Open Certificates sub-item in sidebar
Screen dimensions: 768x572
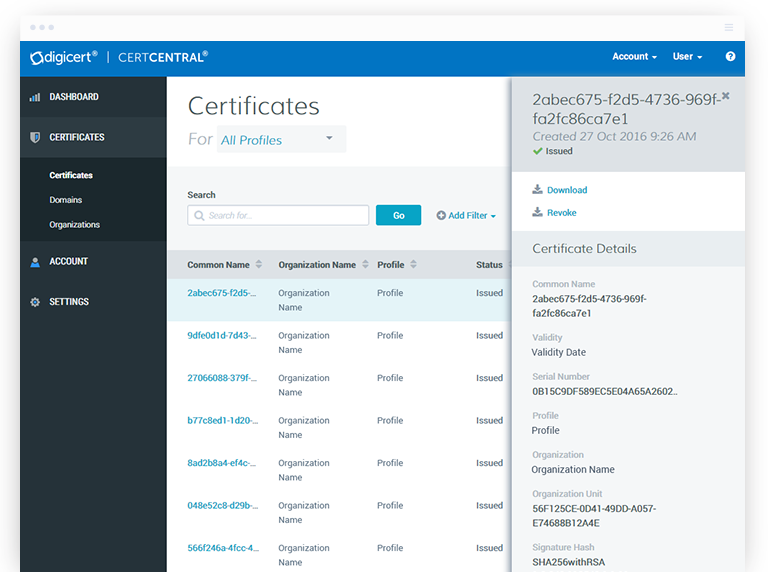pyautogui.click(x=71, y=175)
